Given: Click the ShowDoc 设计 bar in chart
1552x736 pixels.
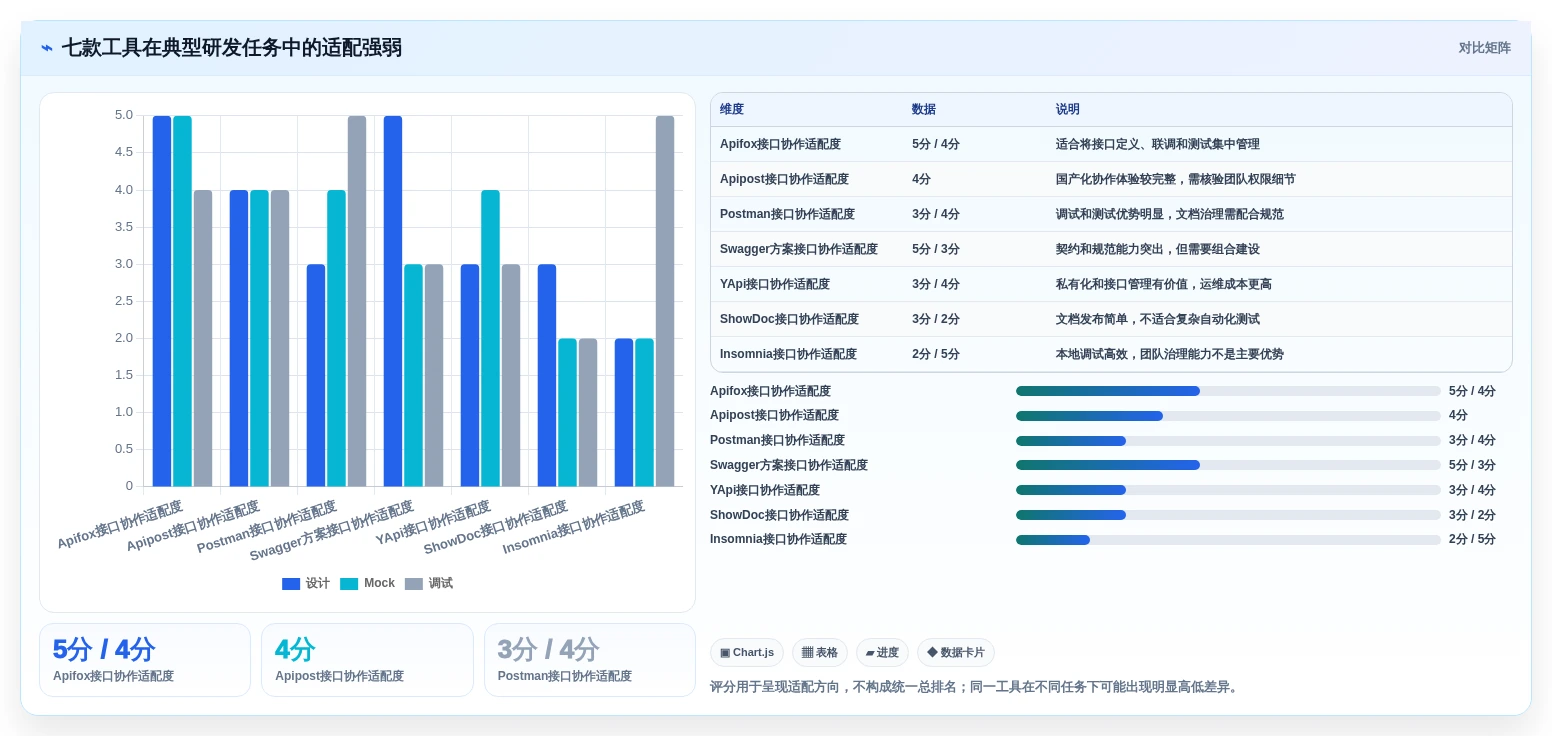Looking at the screenshot, I should point(547,375).
